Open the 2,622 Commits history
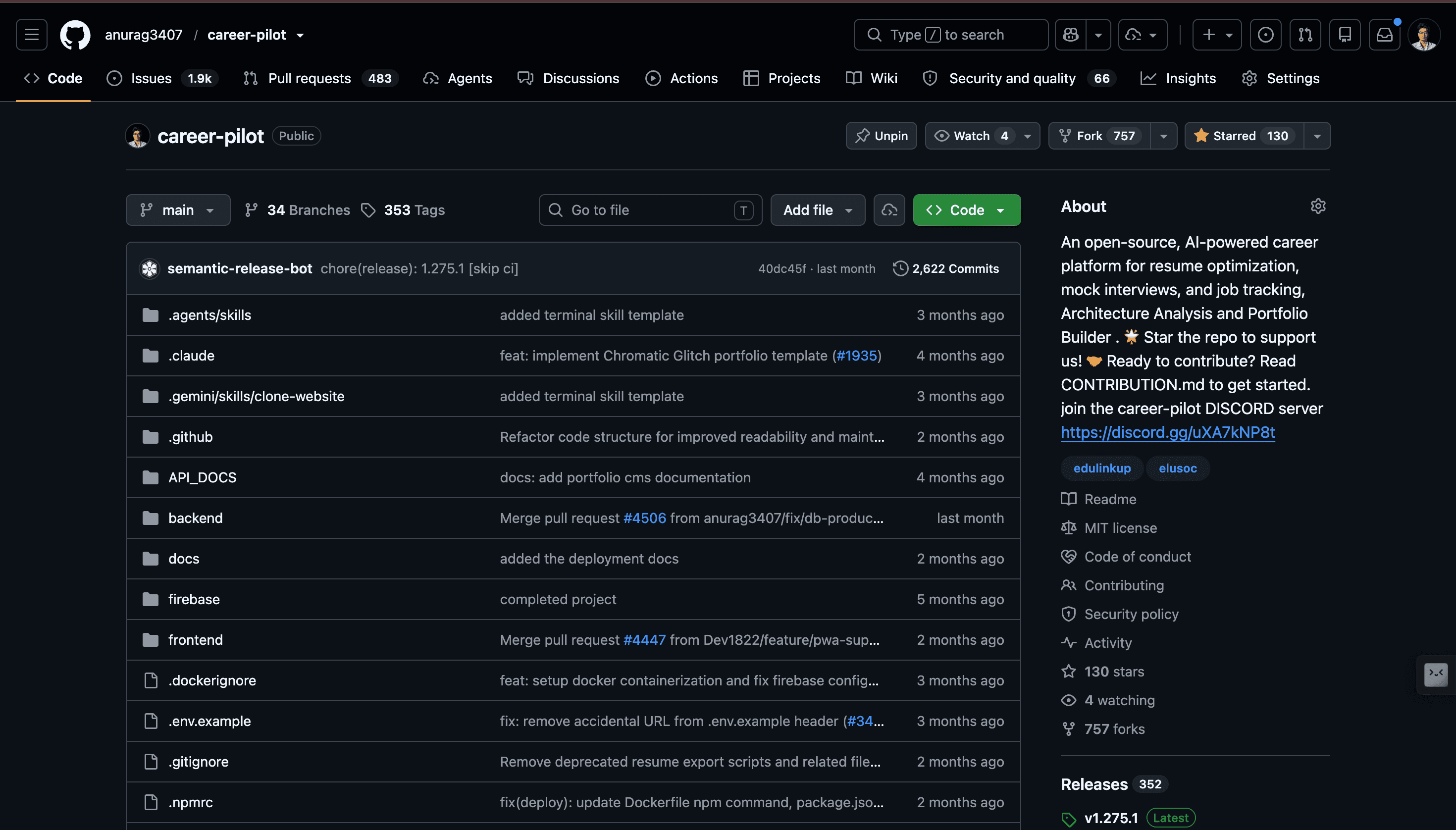Image resolution: width=1456 pixels, height=830 pixels. tap(946, 268)
